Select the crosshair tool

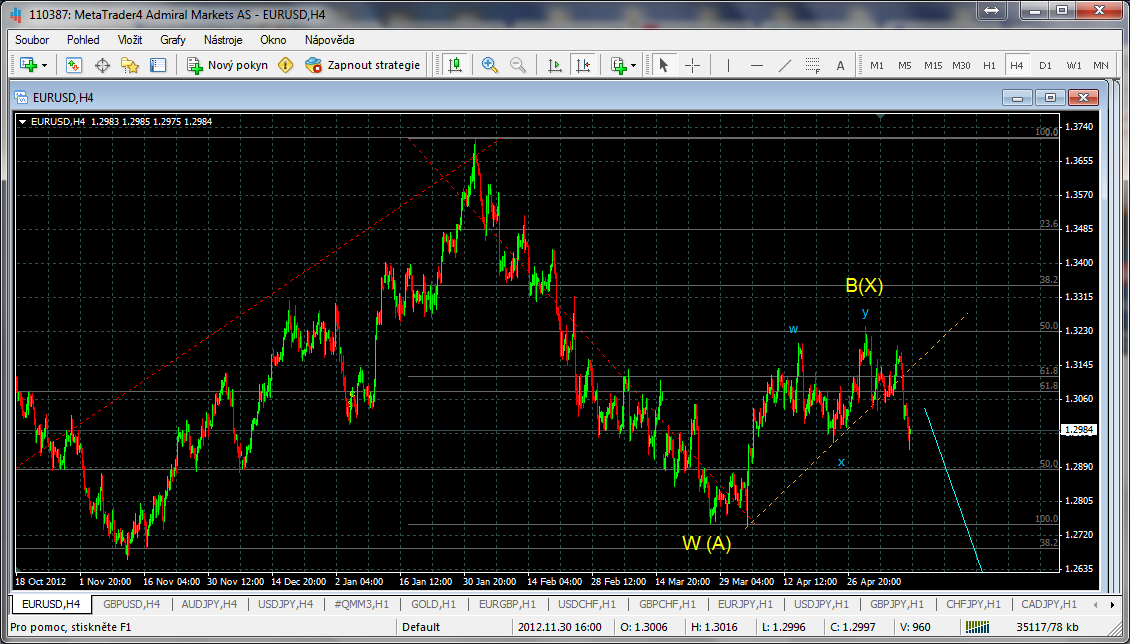(x=693, y=65)
